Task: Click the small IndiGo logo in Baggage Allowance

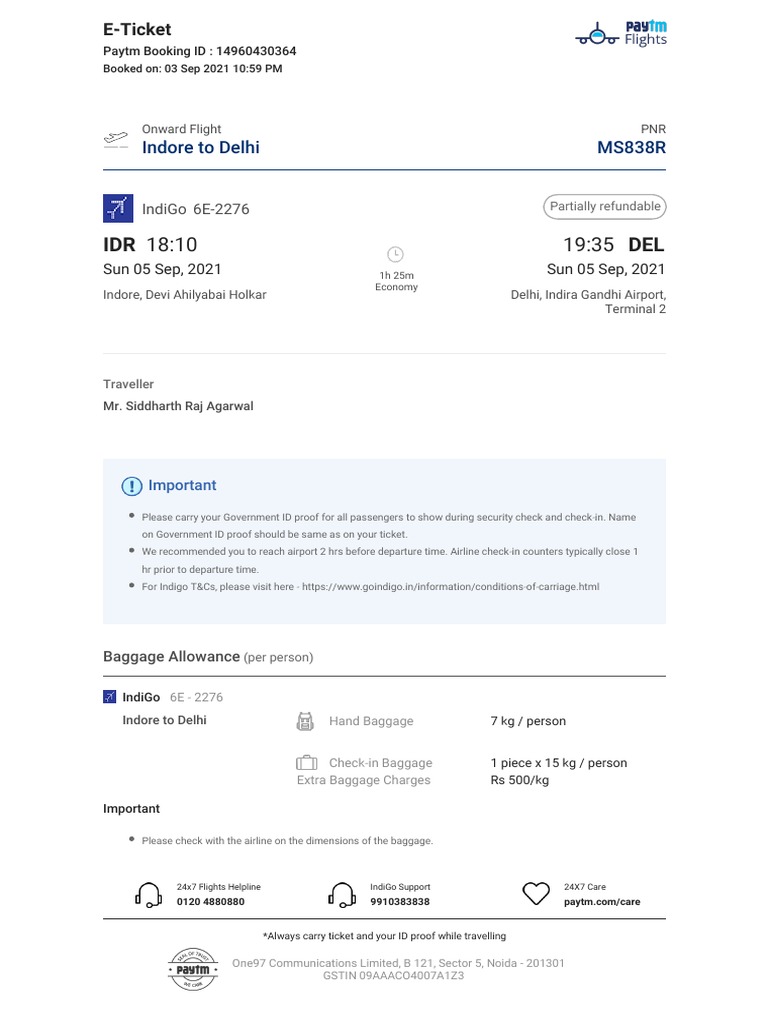Action: point(110,697)
